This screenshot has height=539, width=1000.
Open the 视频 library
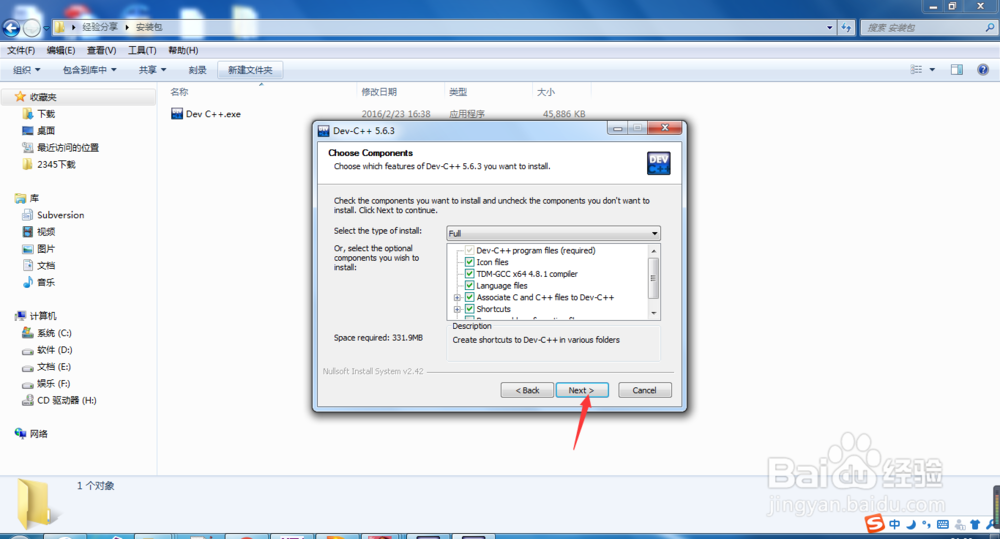46,232
